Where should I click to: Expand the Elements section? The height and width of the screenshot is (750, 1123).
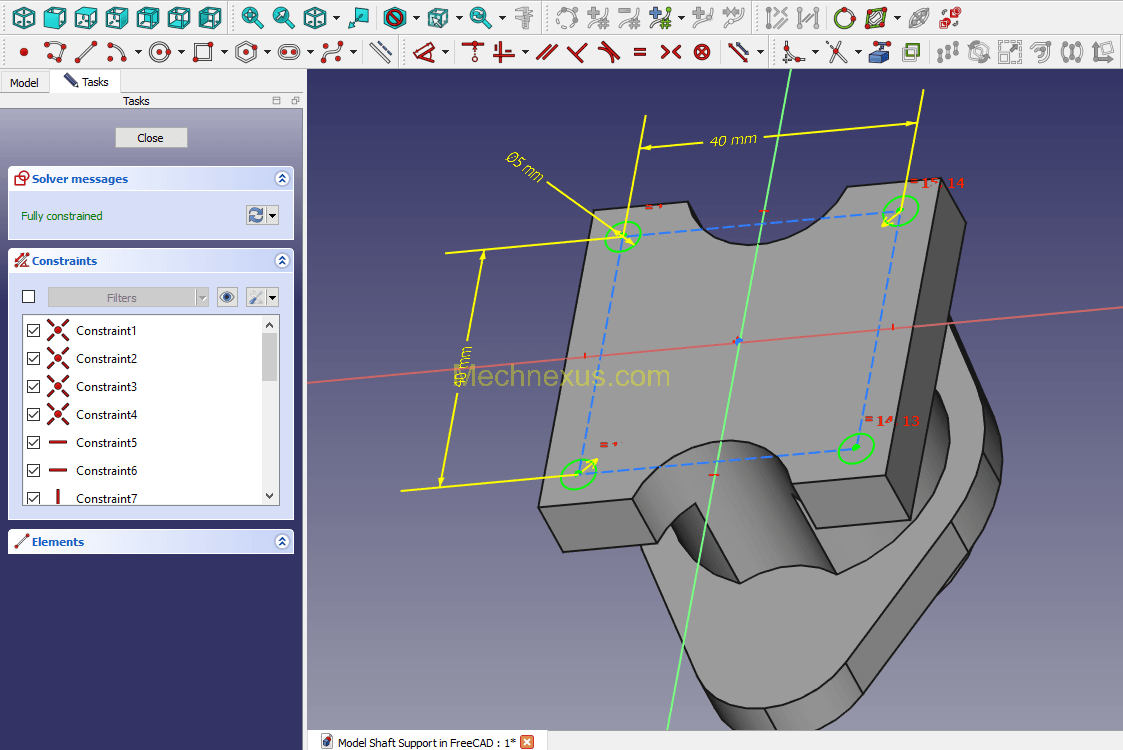tap(282, 542)
